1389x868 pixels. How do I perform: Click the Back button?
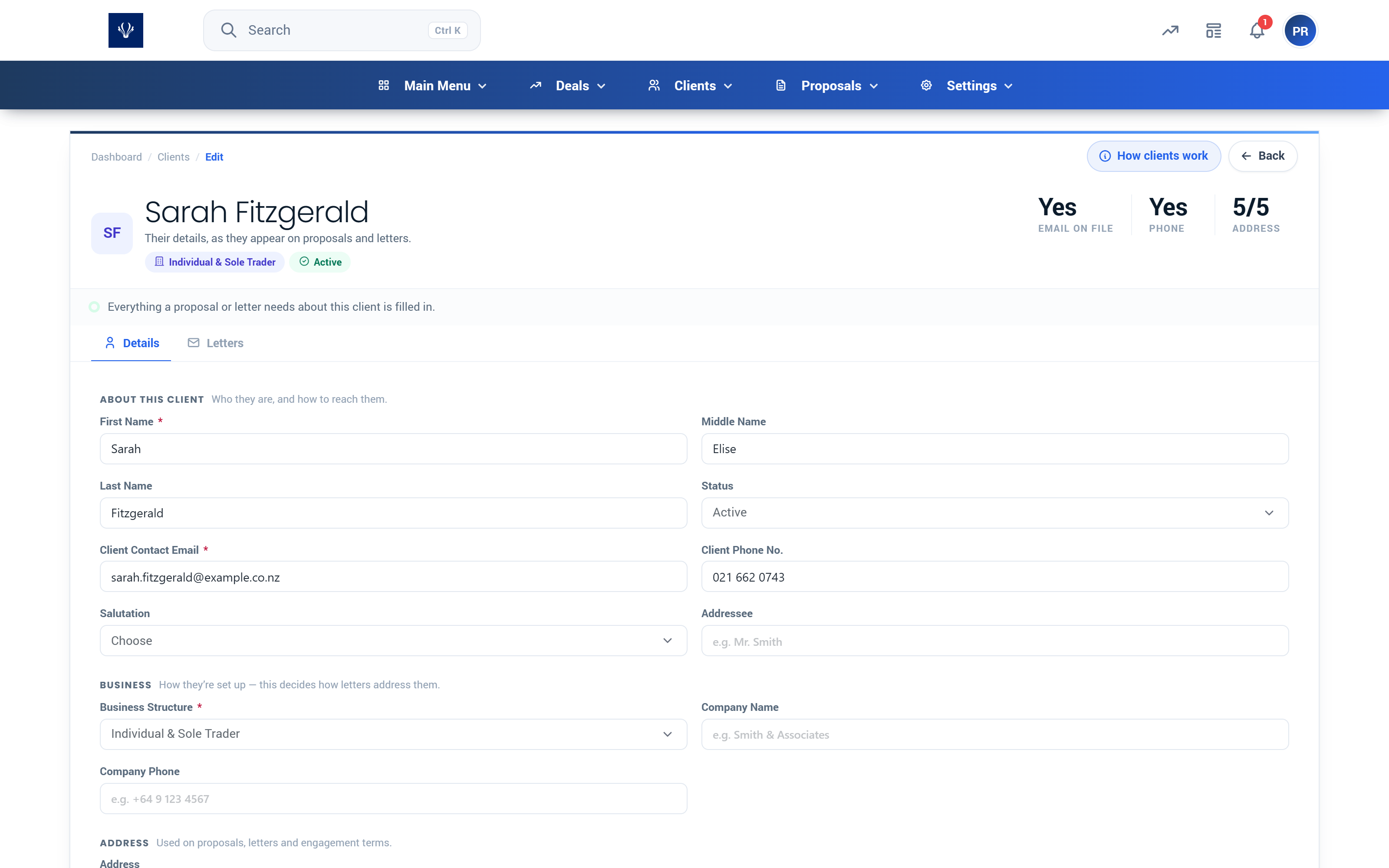(x=1263, y=156)
